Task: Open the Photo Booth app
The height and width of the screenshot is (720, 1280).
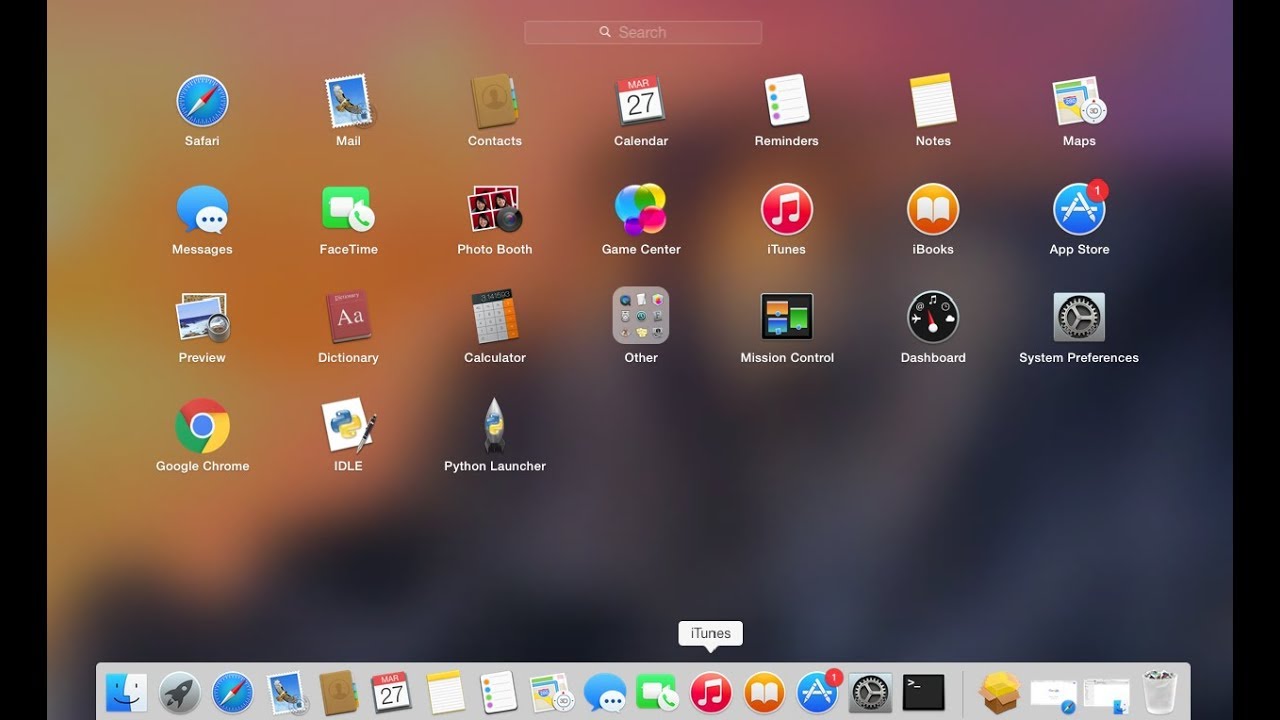Action: click(x=495, y=210)
